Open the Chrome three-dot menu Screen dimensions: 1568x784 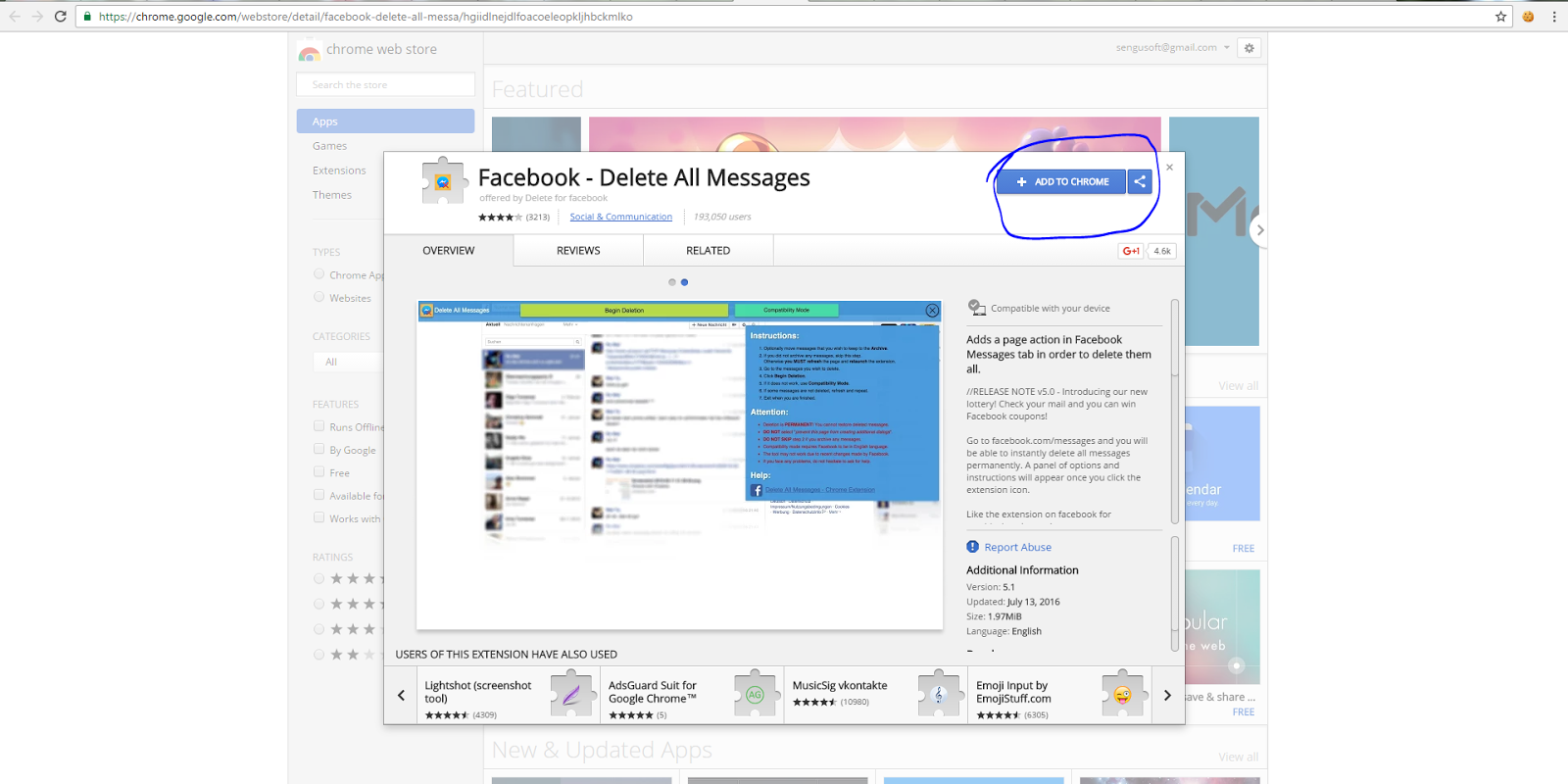1554,17
